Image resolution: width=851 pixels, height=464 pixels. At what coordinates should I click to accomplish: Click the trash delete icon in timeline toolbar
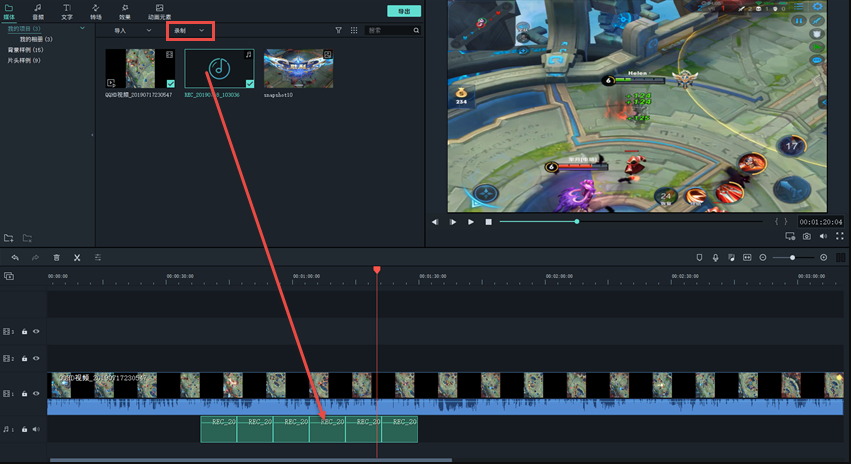(56, 257)
